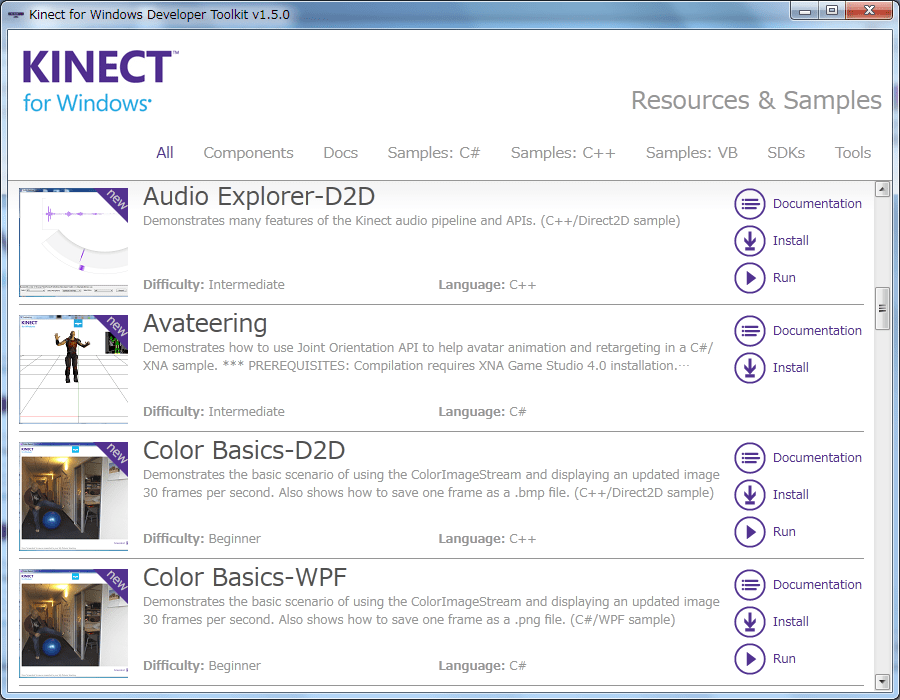Open Documentation icon for Audio Explorer-D2D
The height and width of the screenshot is (700, 900).
pos(750,204)
